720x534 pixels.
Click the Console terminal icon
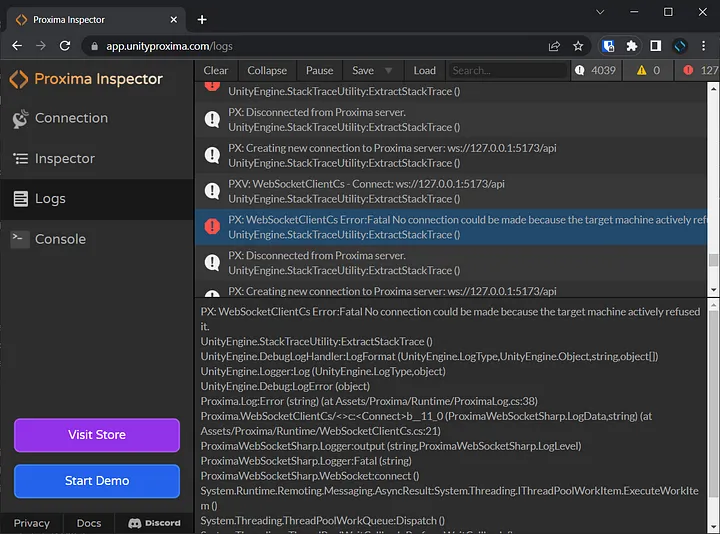(20, 239)
